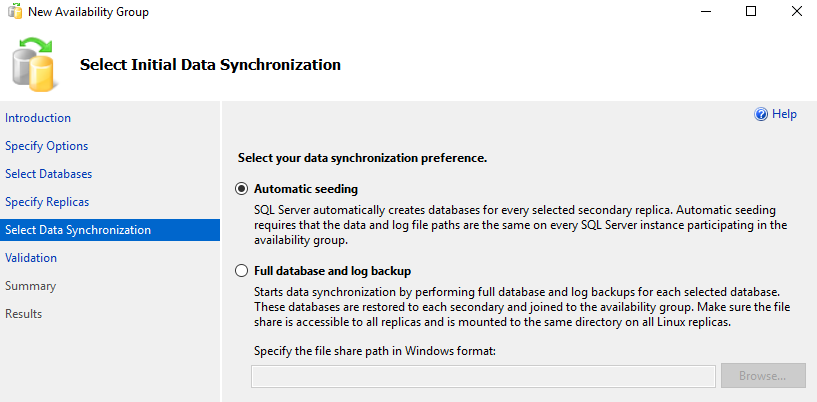The height and width of the screenshot is (402, 817).
Task: Select Full database and log backup option
Action: [241, 271]
